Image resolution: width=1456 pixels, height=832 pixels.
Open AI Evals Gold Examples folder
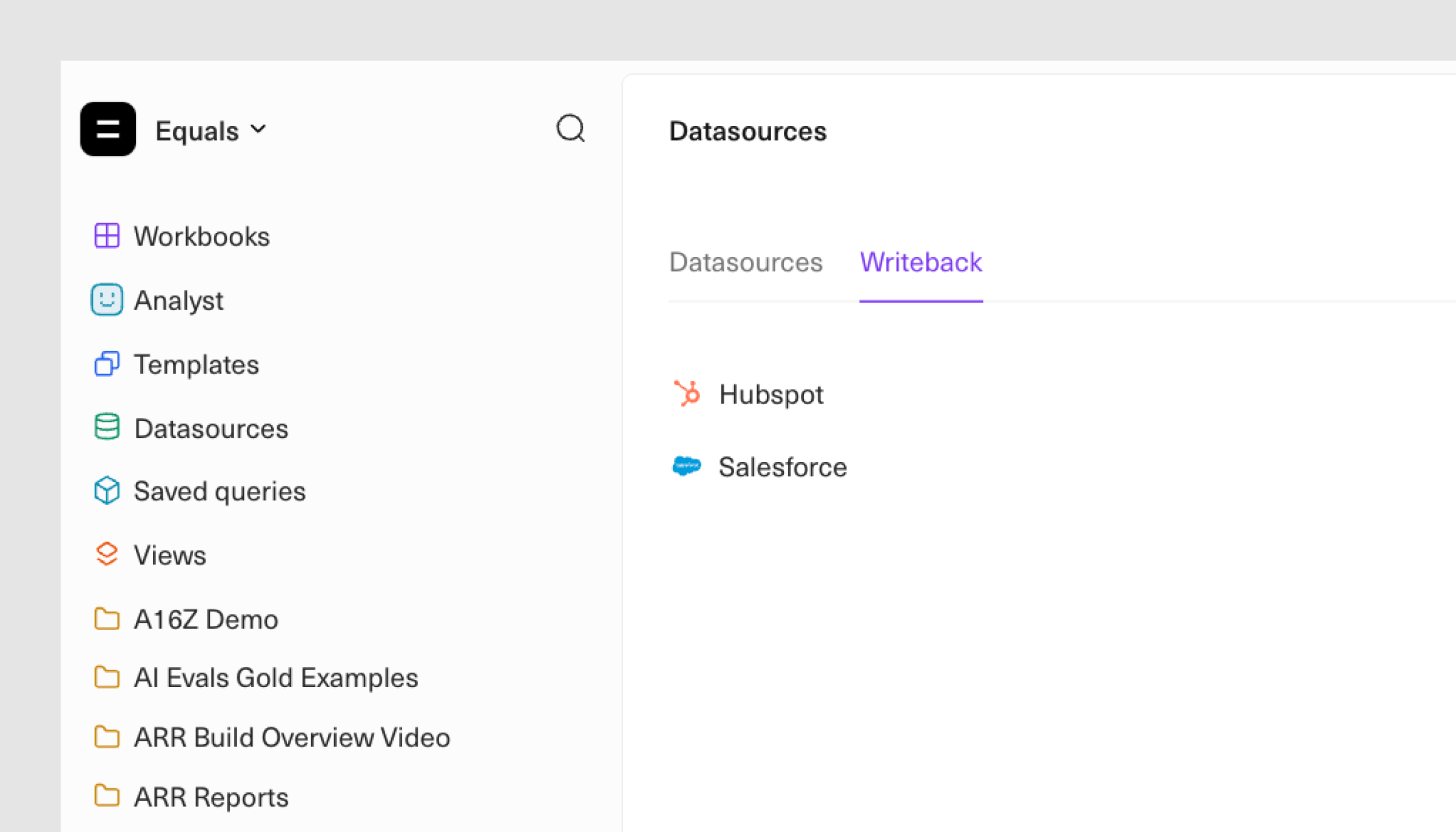(x=275, y=677)
